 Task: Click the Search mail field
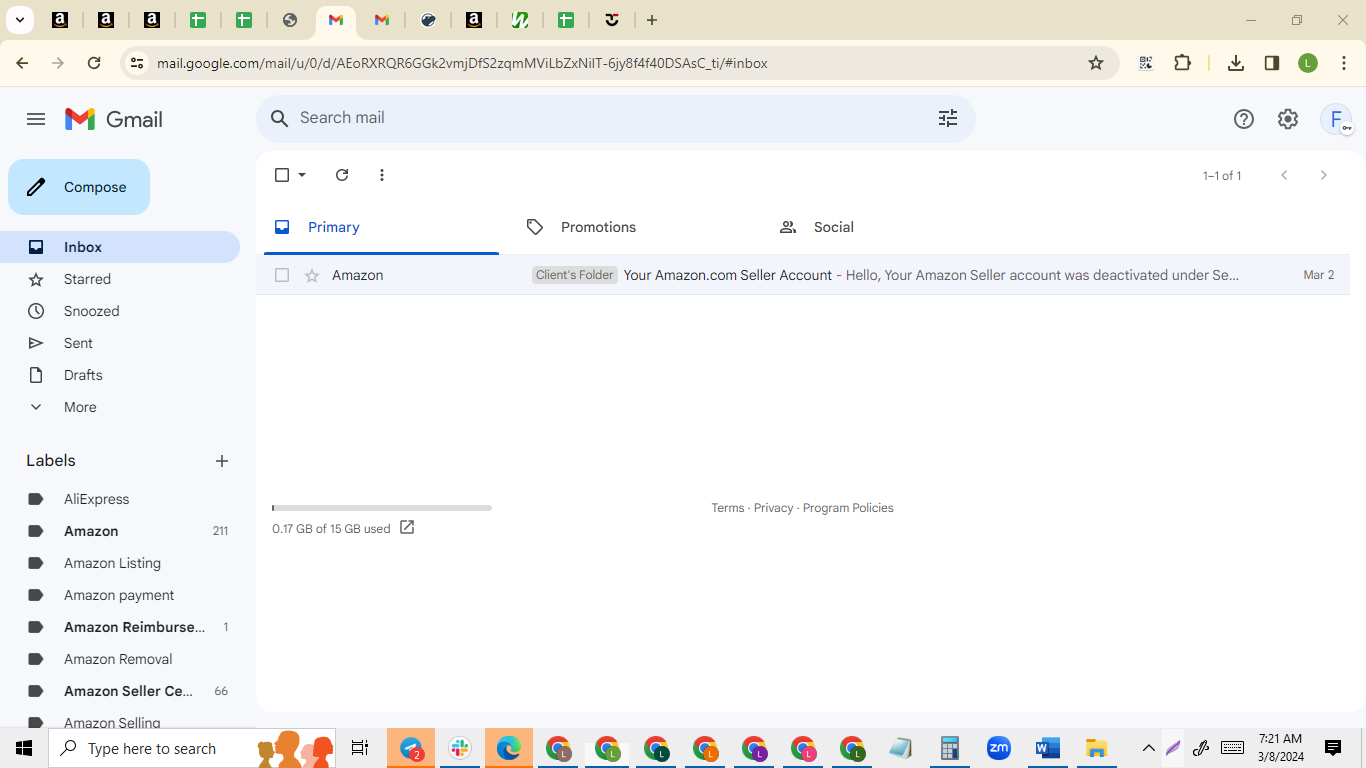tap(616, 118)
